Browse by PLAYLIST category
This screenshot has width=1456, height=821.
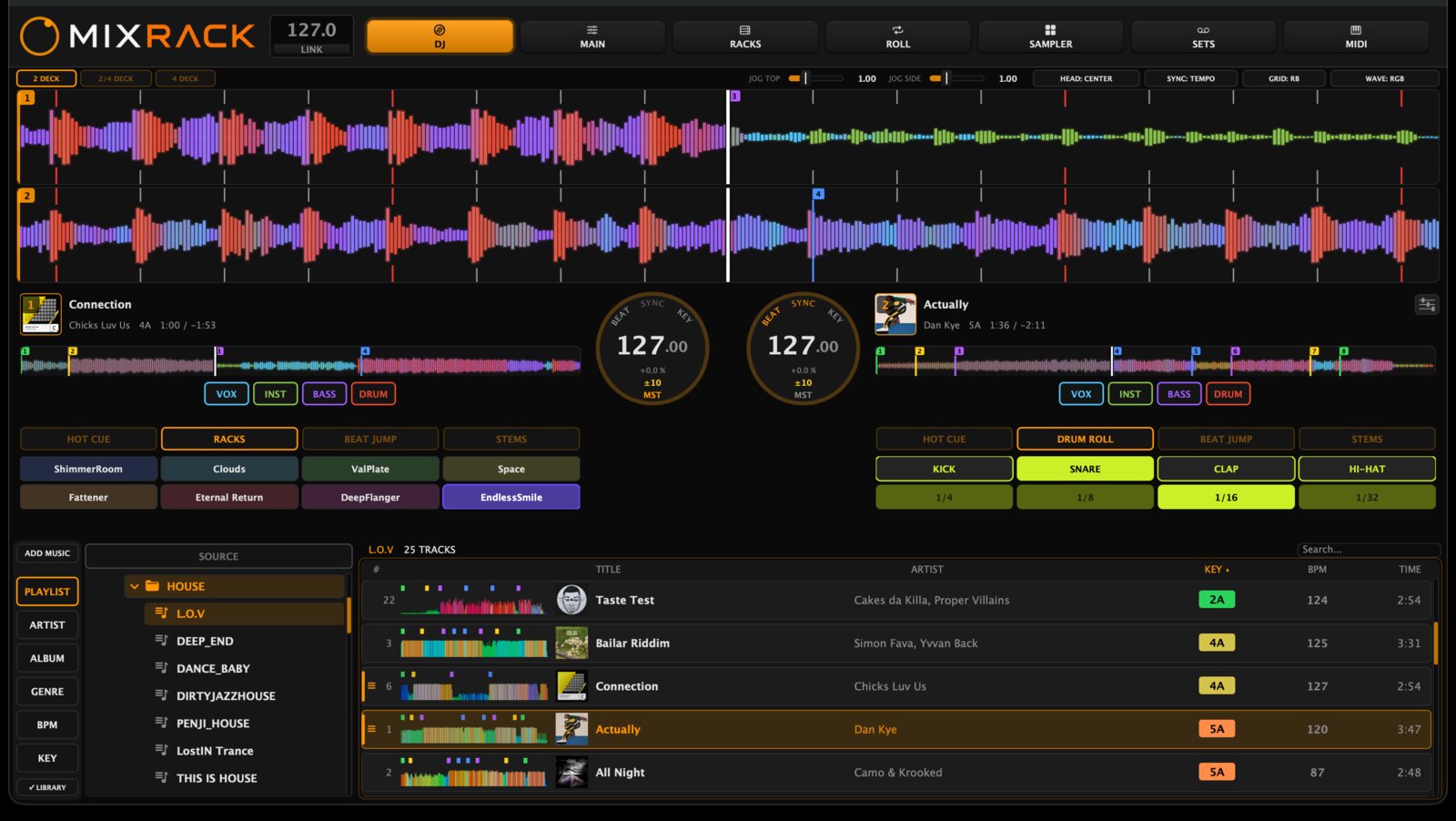click(47, 592)
